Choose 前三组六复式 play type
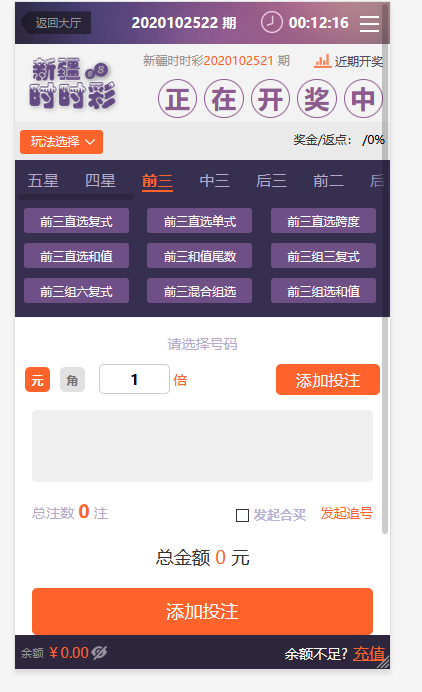This screenshot has height=692, width=422. [x=76, y=290]
